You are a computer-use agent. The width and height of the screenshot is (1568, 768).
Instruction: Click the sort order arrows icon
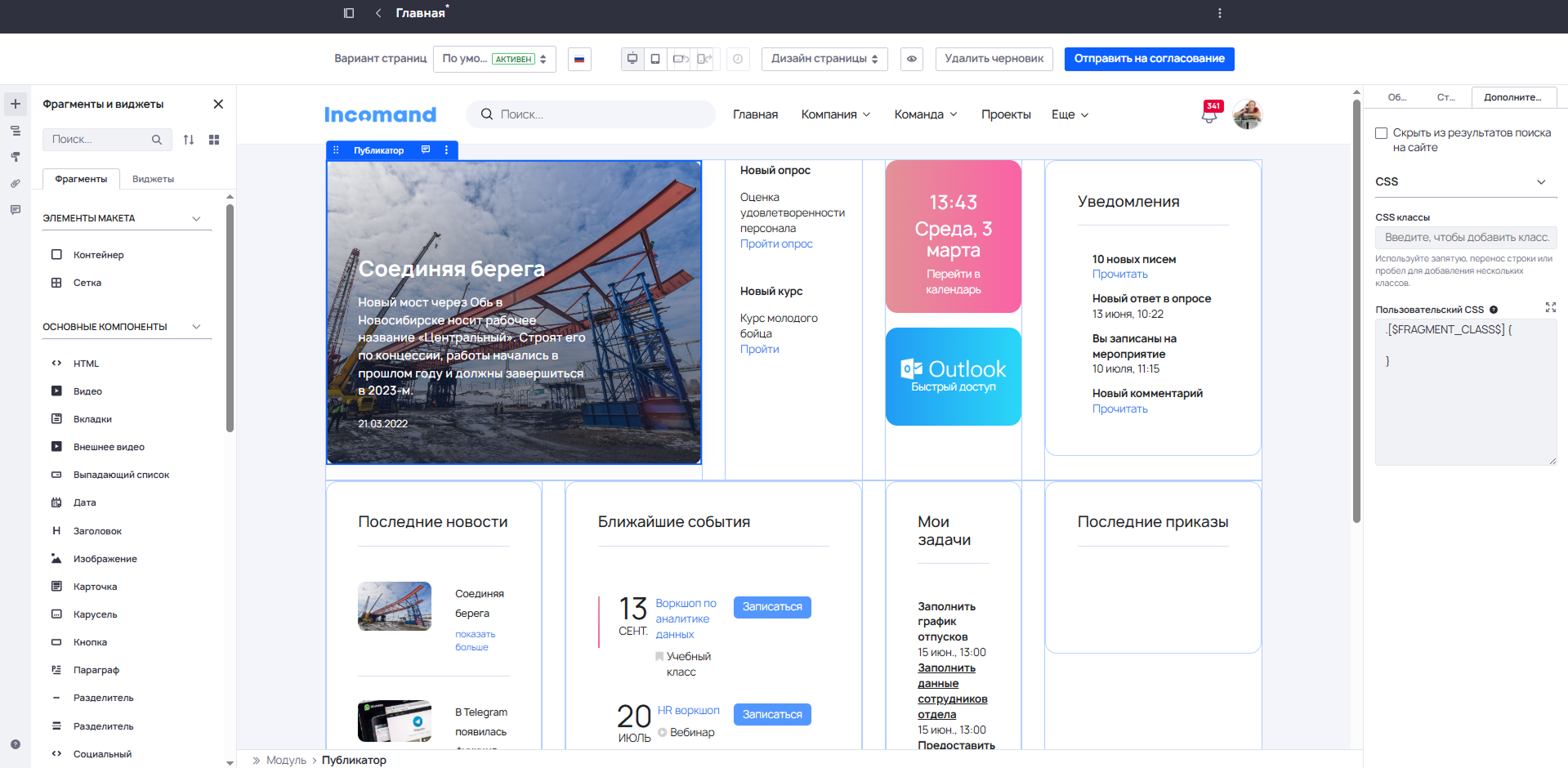(189, 140)
